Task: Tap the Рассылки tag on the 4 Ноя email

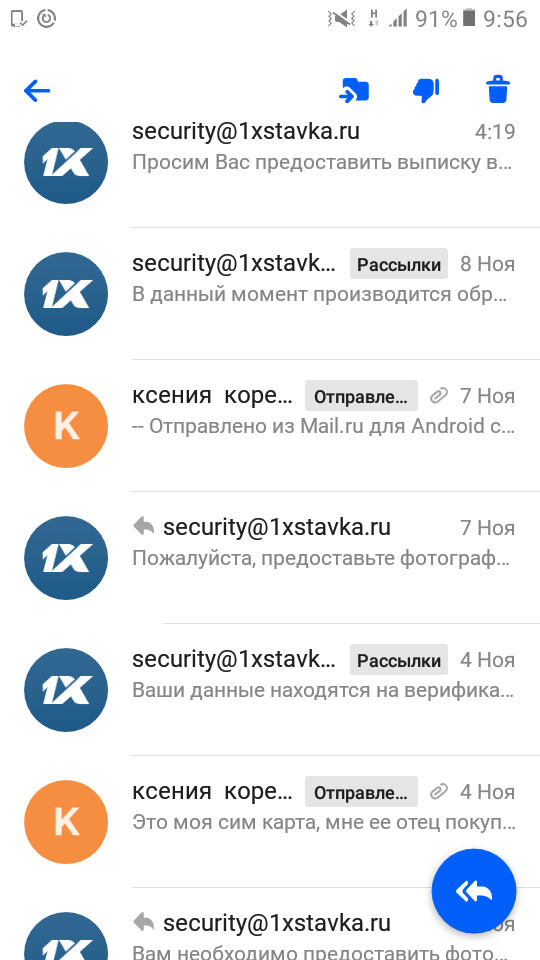Action: (399, 660)
